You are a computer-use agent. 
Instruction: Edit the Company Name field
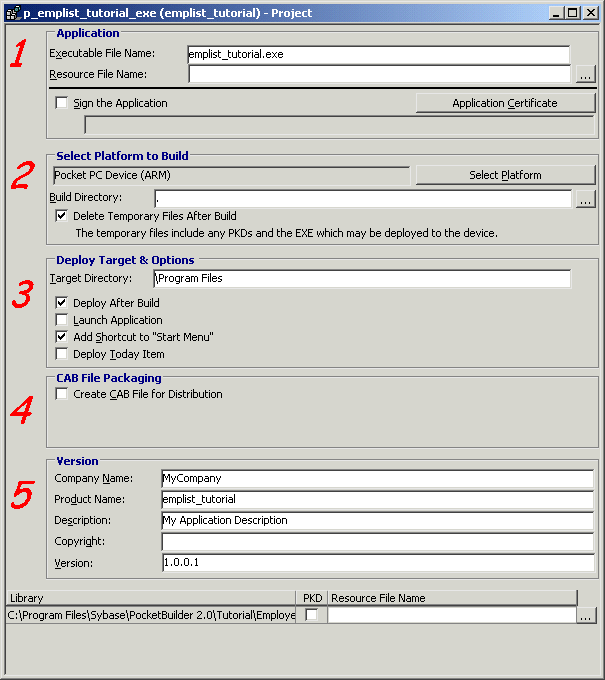pos(377,479)
